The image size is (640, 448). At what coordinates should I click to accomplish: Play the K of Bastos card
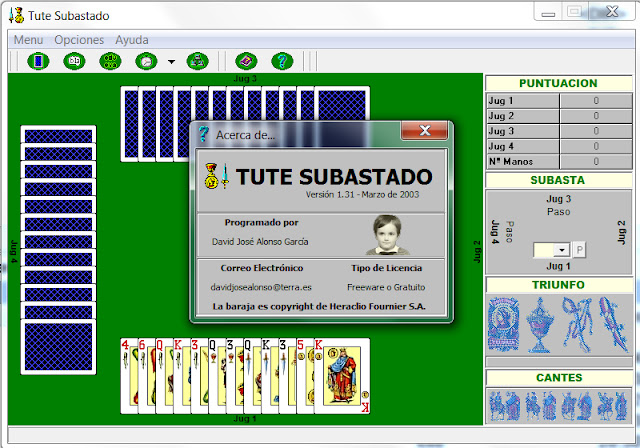(182, 376)
